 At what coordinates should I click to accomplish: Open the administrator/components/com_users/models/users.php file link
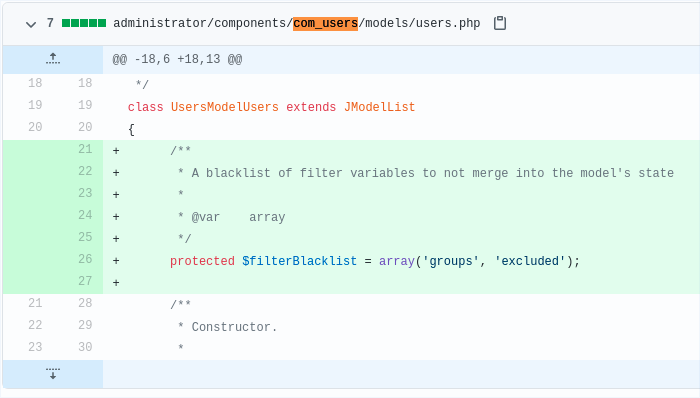click(x=296, y=23)
